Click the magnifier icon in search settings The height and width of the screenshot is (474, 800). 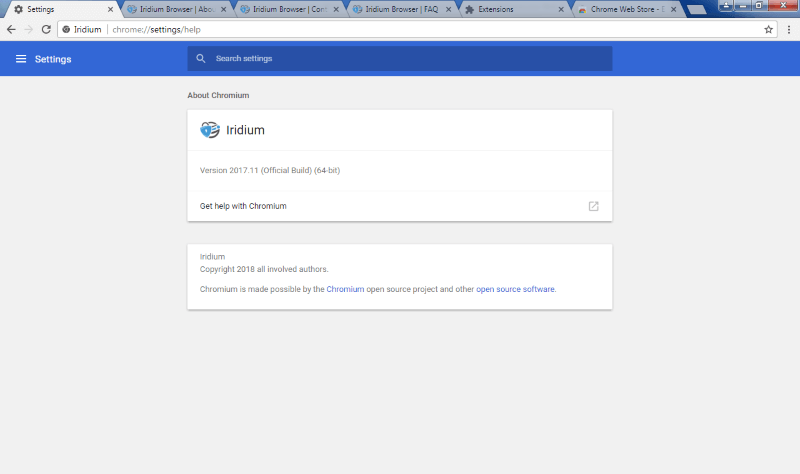coord(201,59)
